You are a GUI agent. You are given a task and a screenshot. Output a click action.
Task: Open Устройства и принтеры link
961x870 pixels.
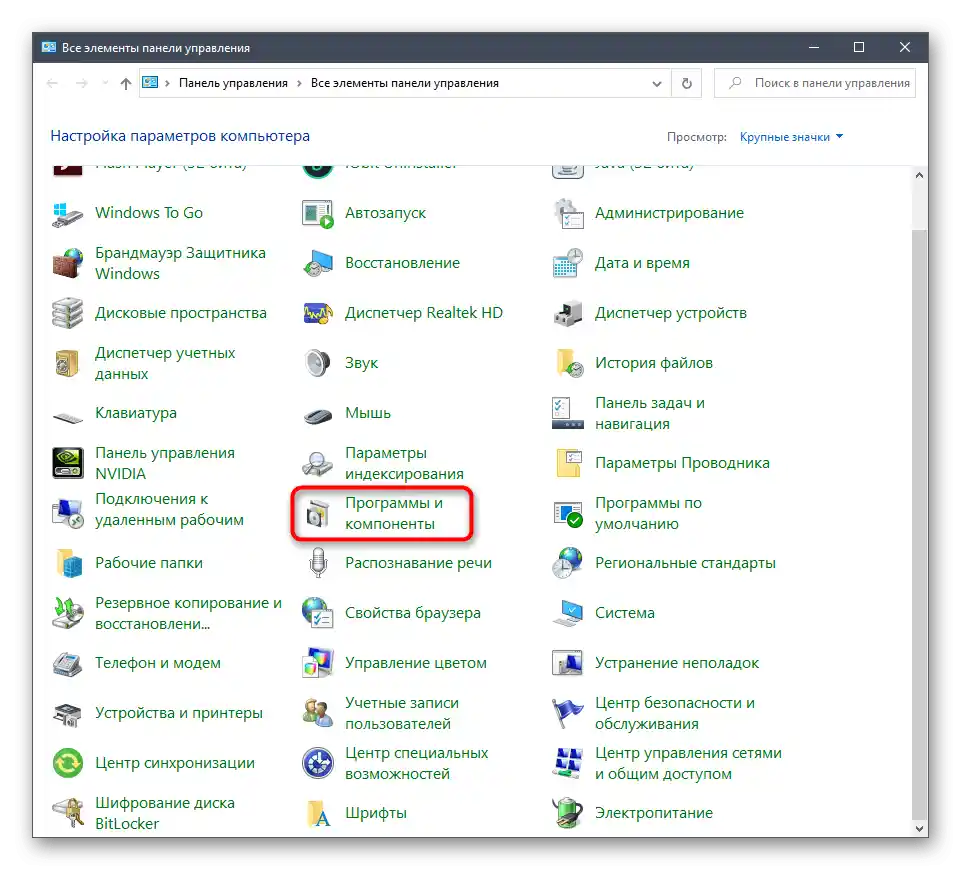[x=178, y=713]
